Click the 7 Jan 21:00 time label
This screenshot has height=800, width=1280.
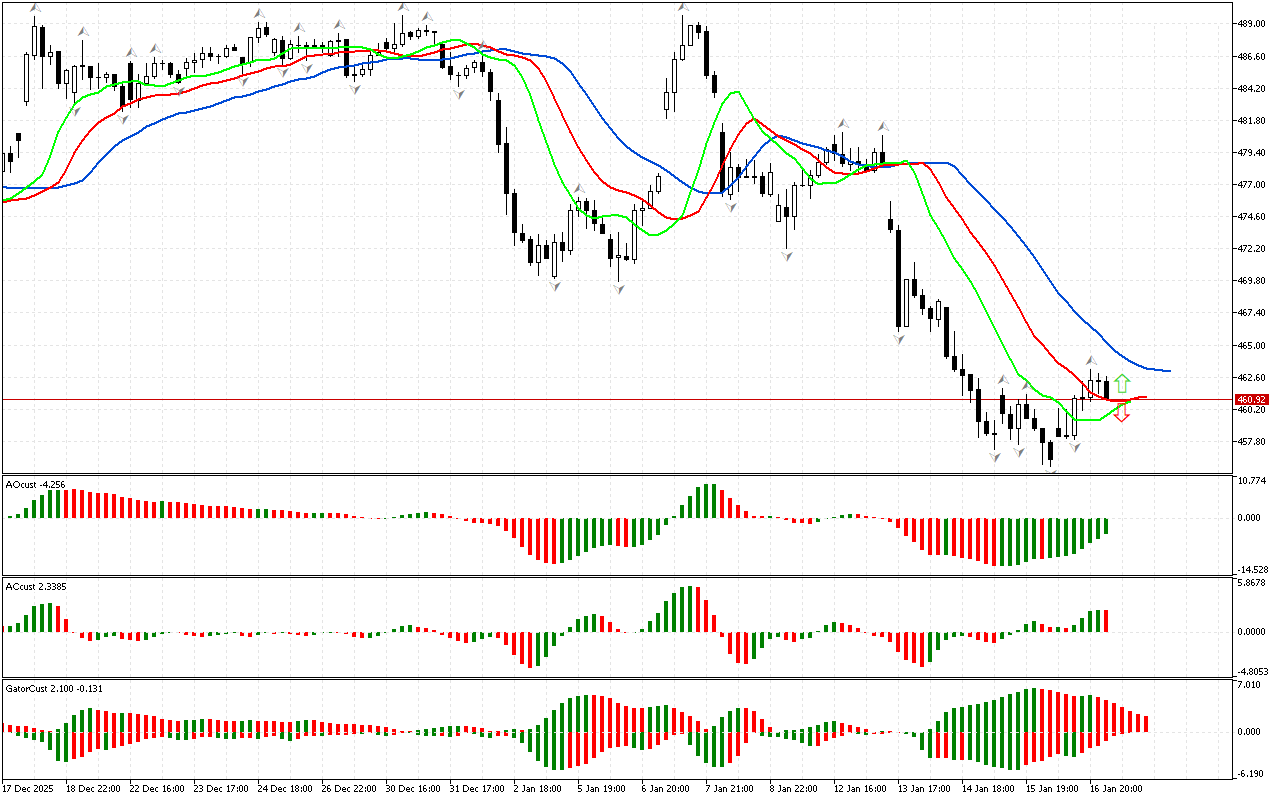pyautogui.click(x=730, y=788)
